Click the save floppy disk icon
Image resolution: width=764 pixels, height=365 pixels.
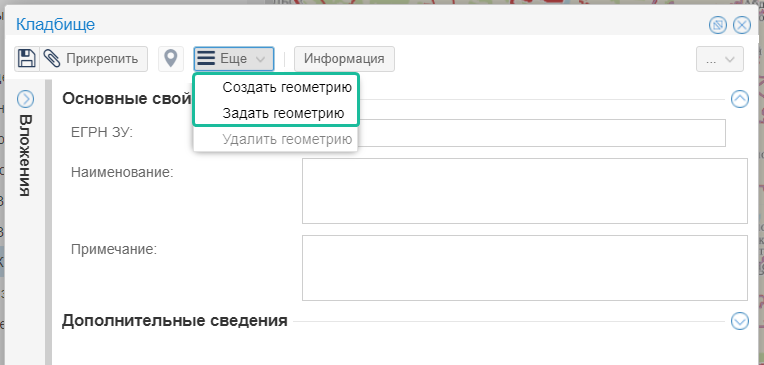27,59
